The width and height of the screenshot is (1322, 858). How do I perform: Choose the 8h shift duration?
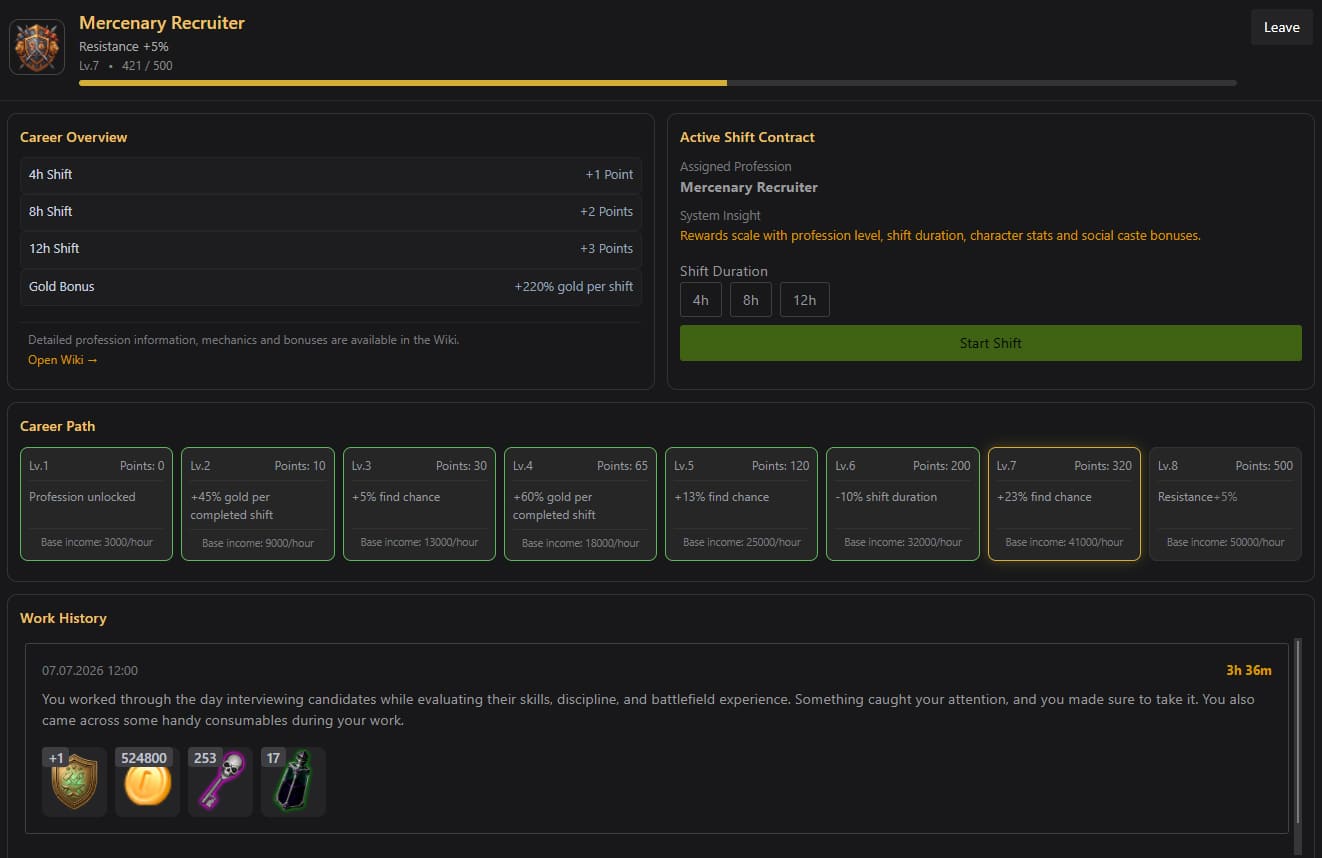click(x=751, y=300)
